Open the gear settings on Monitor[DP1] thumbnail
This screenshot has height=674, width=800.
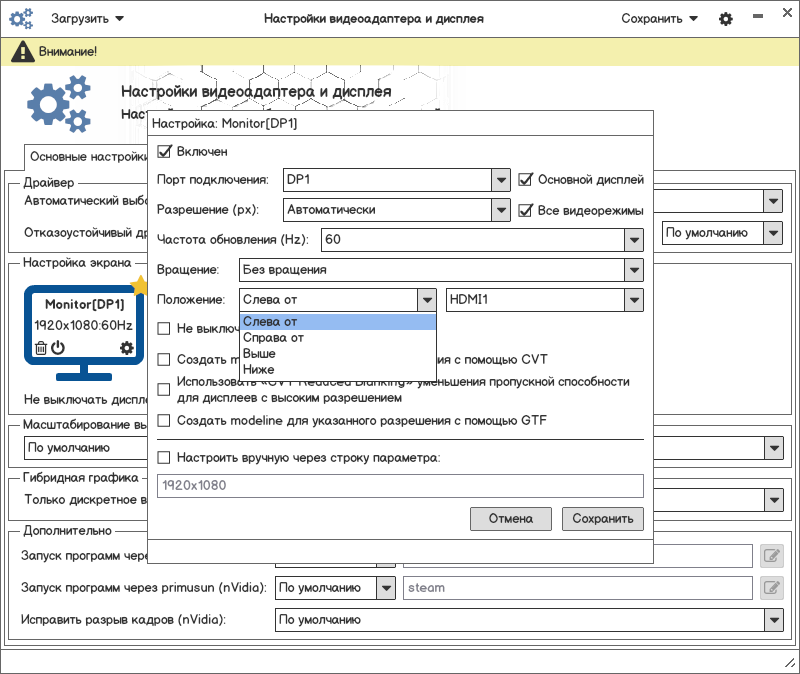click(126, 348)
